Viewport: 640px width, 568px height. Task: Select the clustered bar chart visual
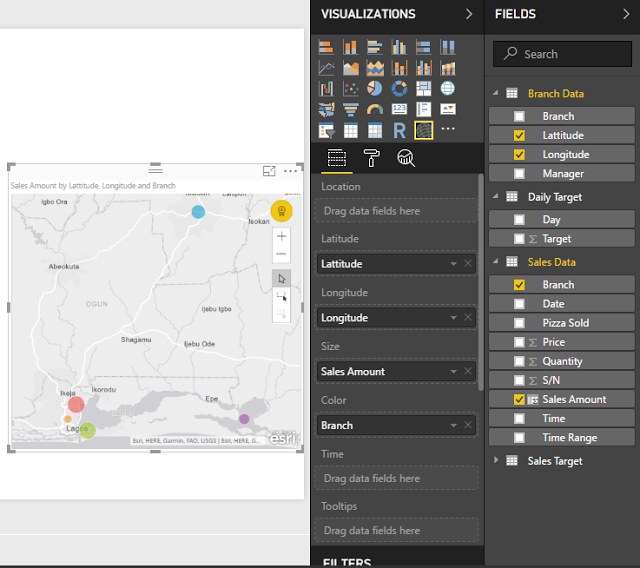point(375,47)
